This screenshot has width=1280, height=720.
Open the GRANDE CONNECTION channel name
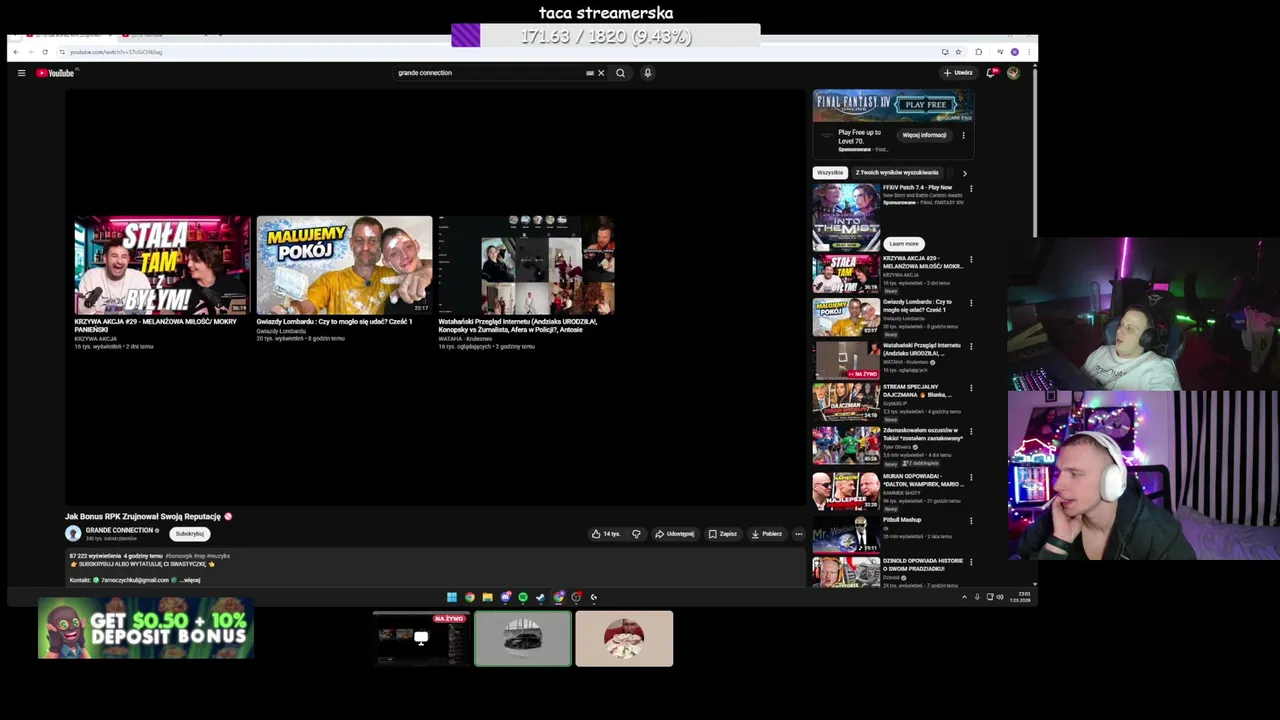[119, 530]
